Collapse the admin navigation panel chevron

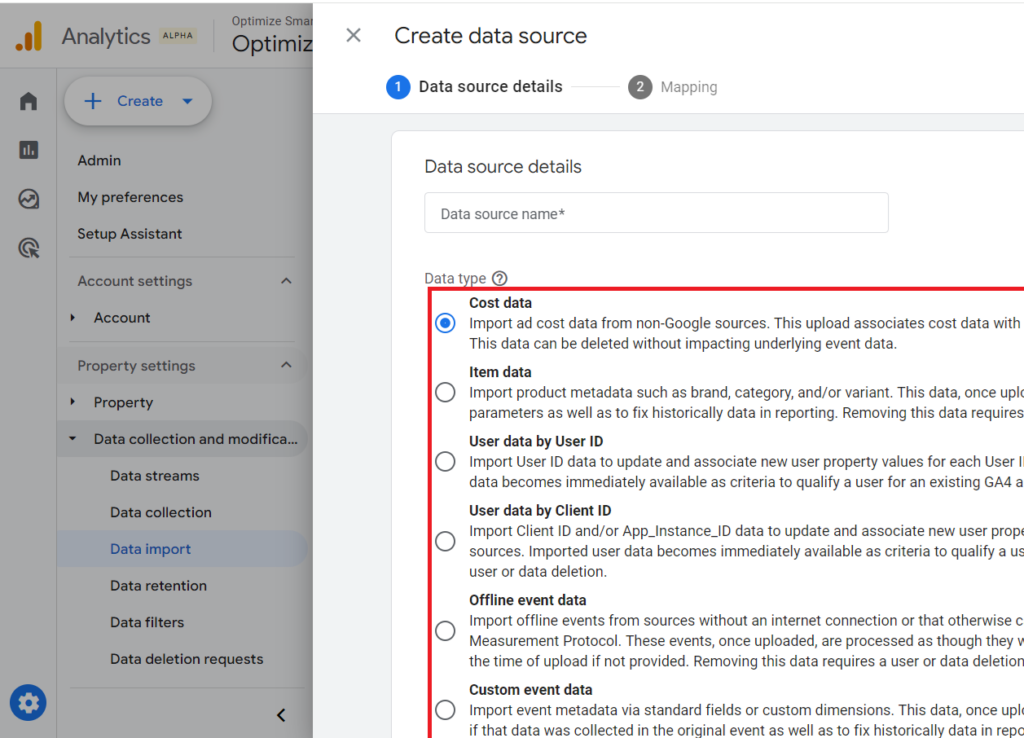pyautogui.click(x=281, y=715)
